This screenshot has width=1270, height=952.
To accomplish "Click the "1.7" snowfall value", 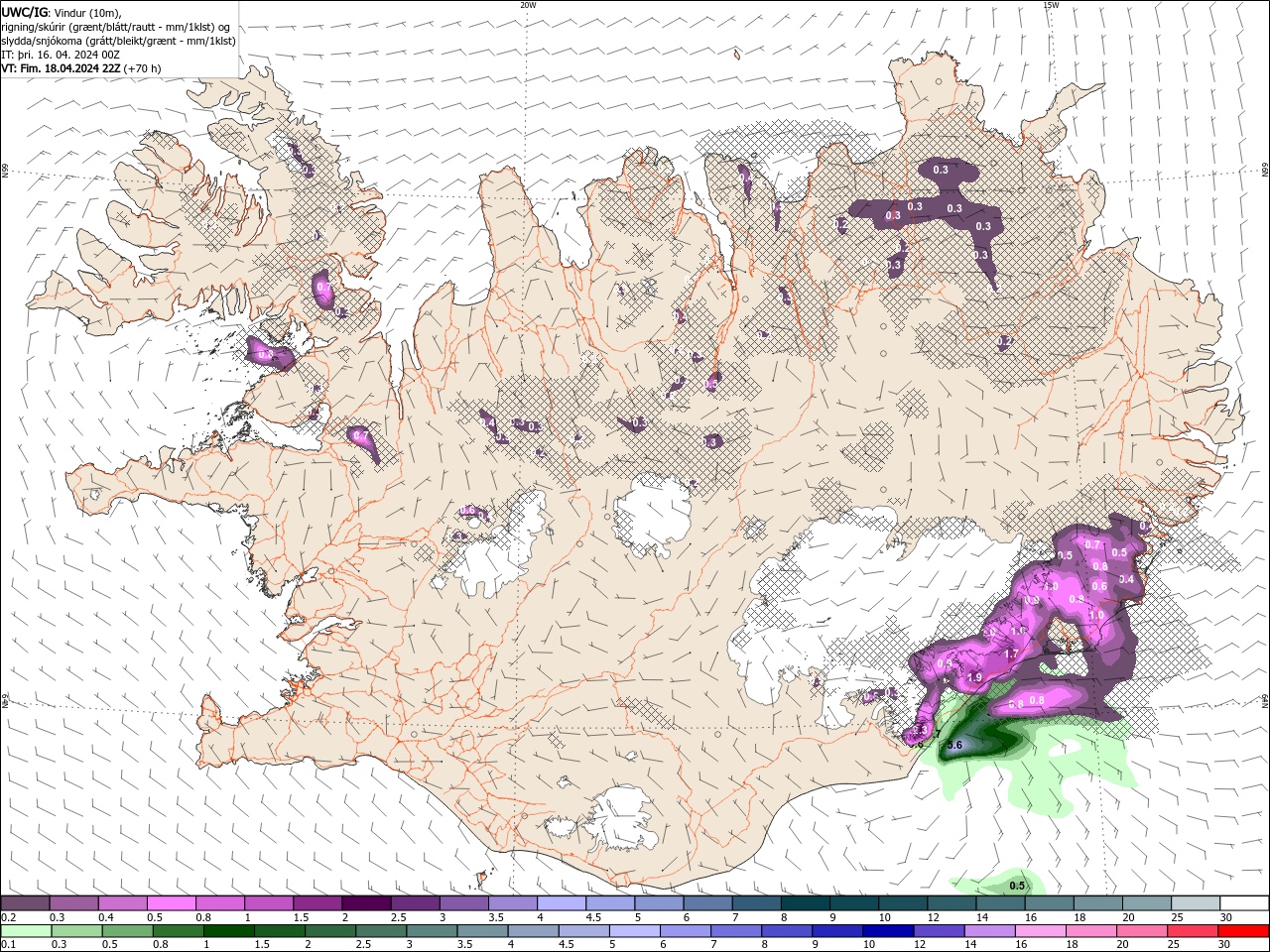I will [x=1011, y=654].
